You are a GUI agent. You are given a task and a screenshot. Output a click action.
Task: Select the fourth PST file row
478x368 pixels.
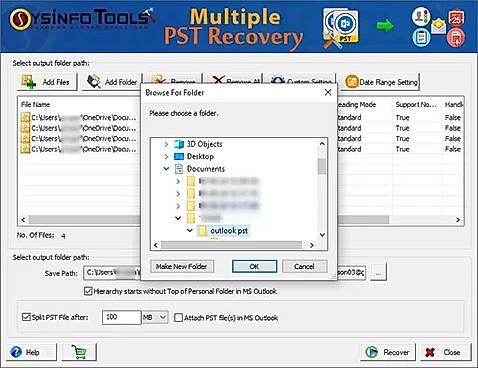pyautogui.click(x=78, y=149)
